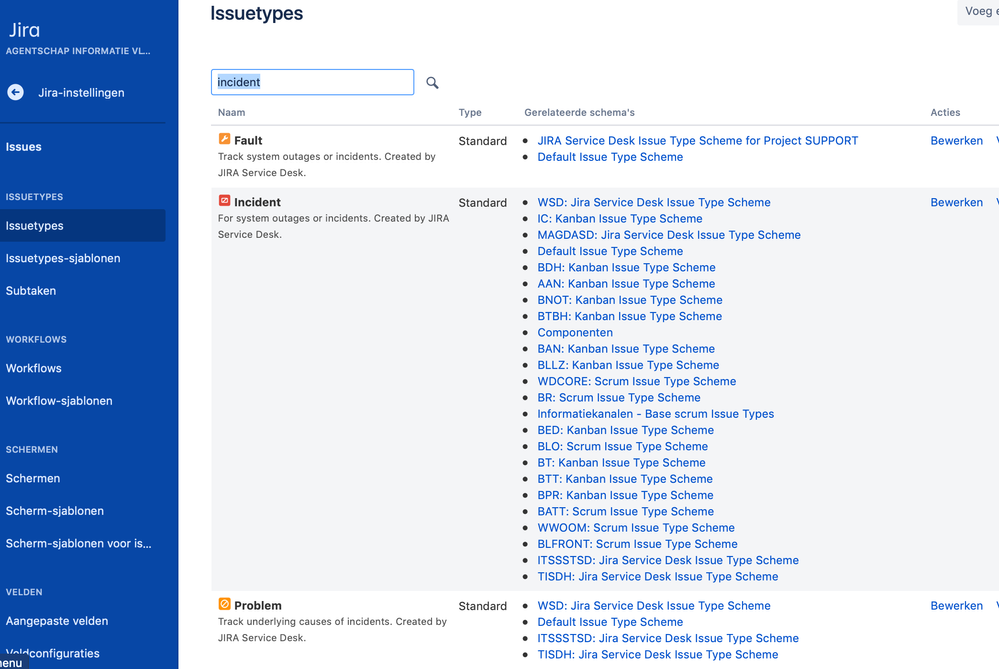Open BLFRONT: Scrum Issue Type Scheme

coord(637,544)
